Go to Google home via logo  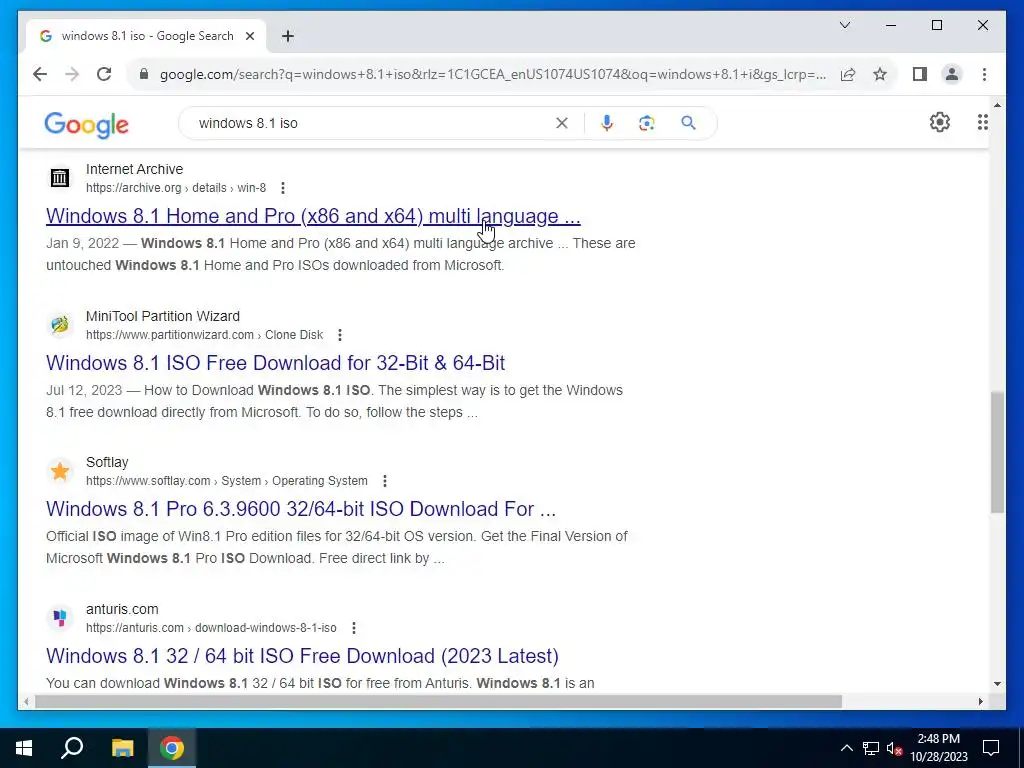point(86,124)
